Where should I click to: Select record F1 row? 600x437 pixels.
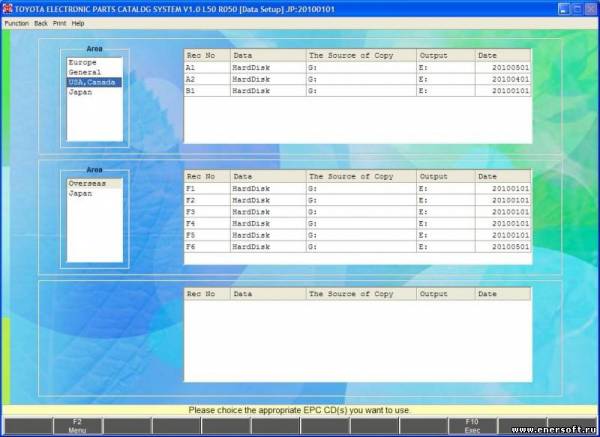[358, 189]
